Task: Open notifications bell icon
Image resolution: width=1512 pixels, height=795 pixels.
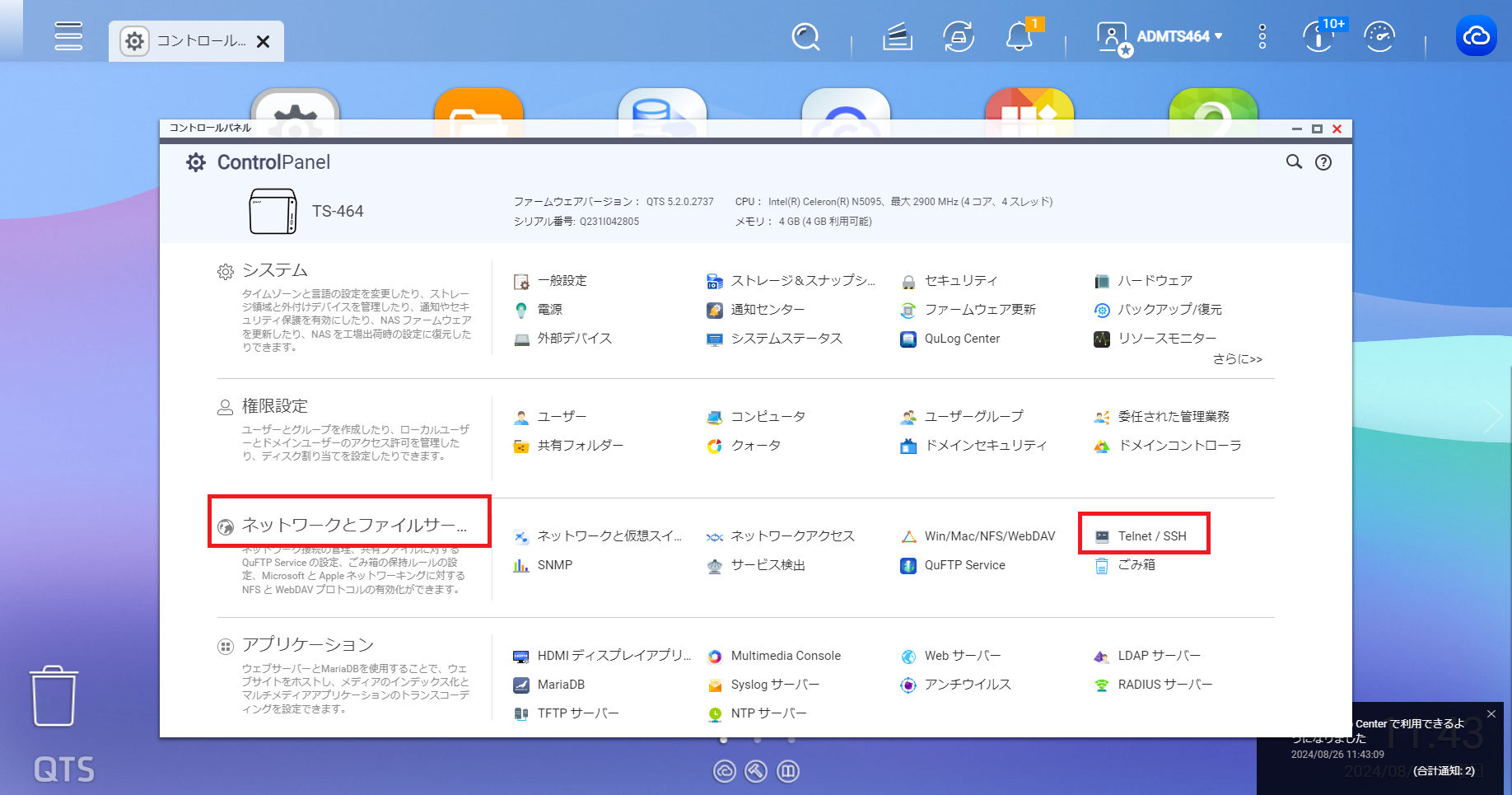Action: click(x=1020, y=36)
